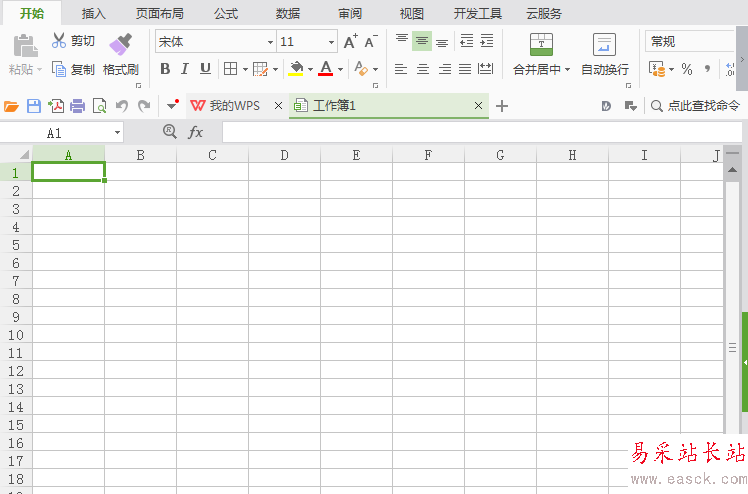This screenshot has height=494, width=748.
Task: Click the open folder icon
Action: [x=11, y=106]
